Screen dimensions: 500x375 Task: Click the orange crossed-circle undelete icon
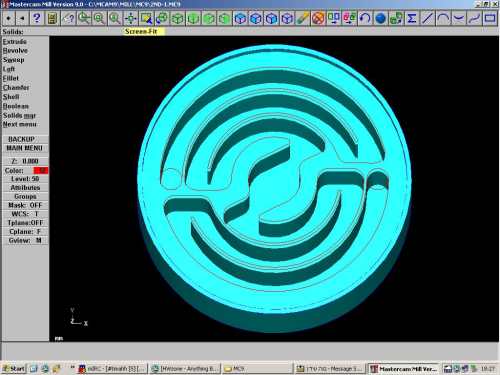click(318, 18)
